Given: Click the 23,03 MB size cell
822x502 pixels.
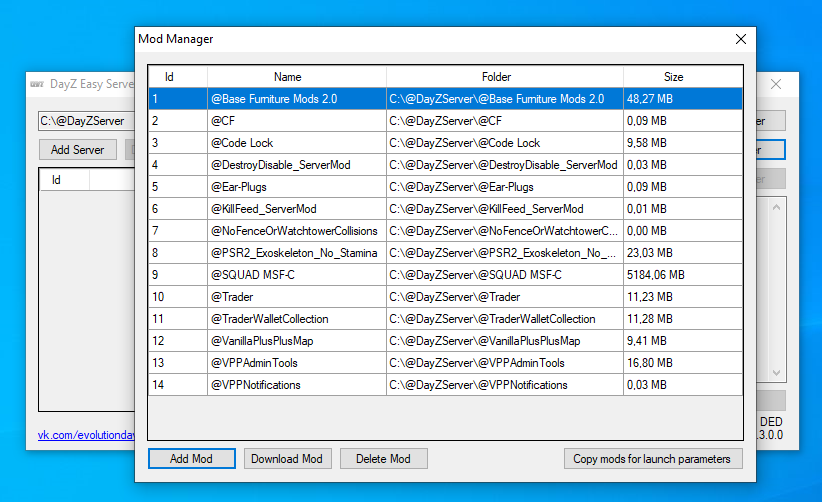Looking at the screenshot, I should tap(683, 253).
